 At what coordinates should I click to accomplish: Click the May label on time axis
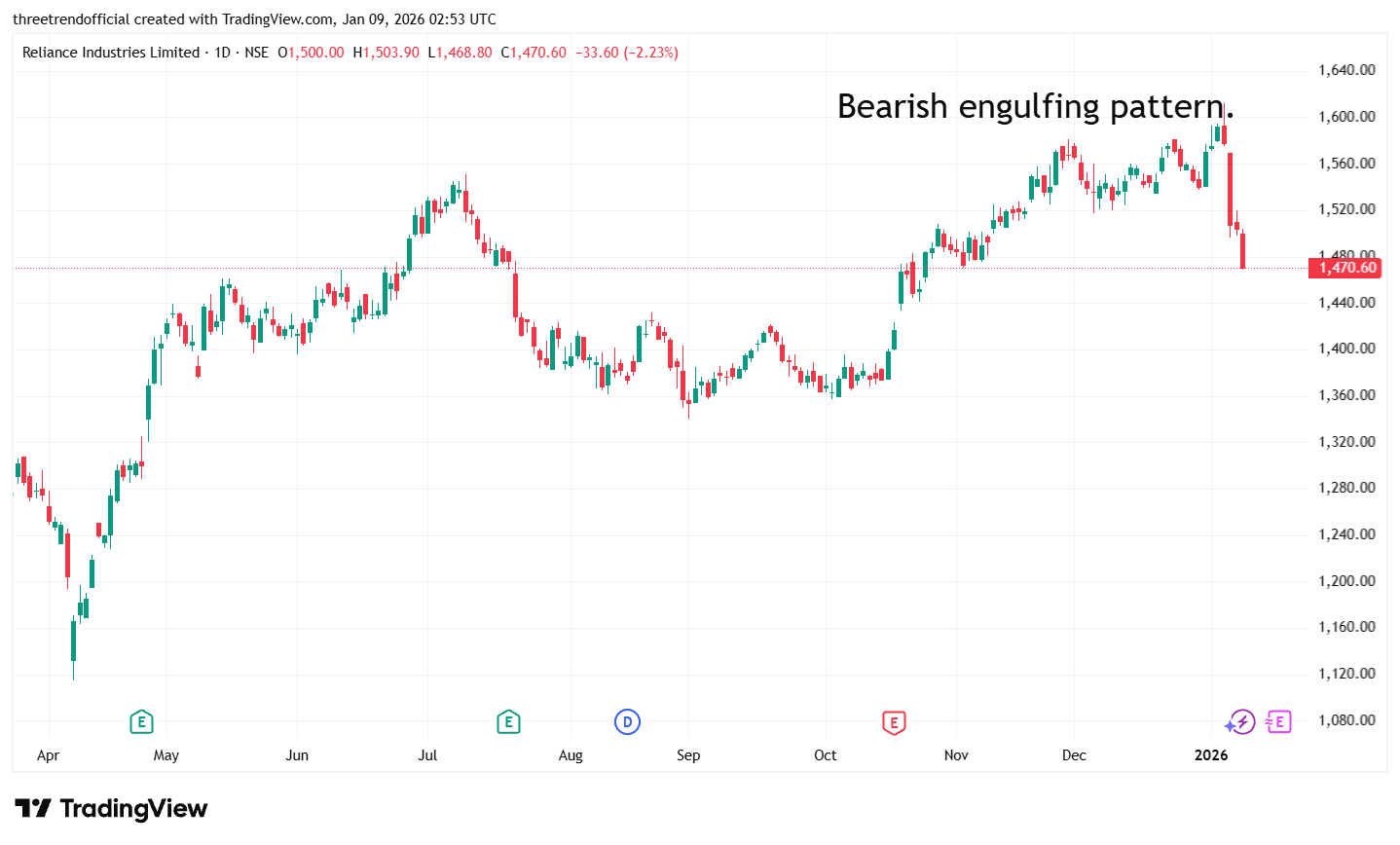pos(166,755)
